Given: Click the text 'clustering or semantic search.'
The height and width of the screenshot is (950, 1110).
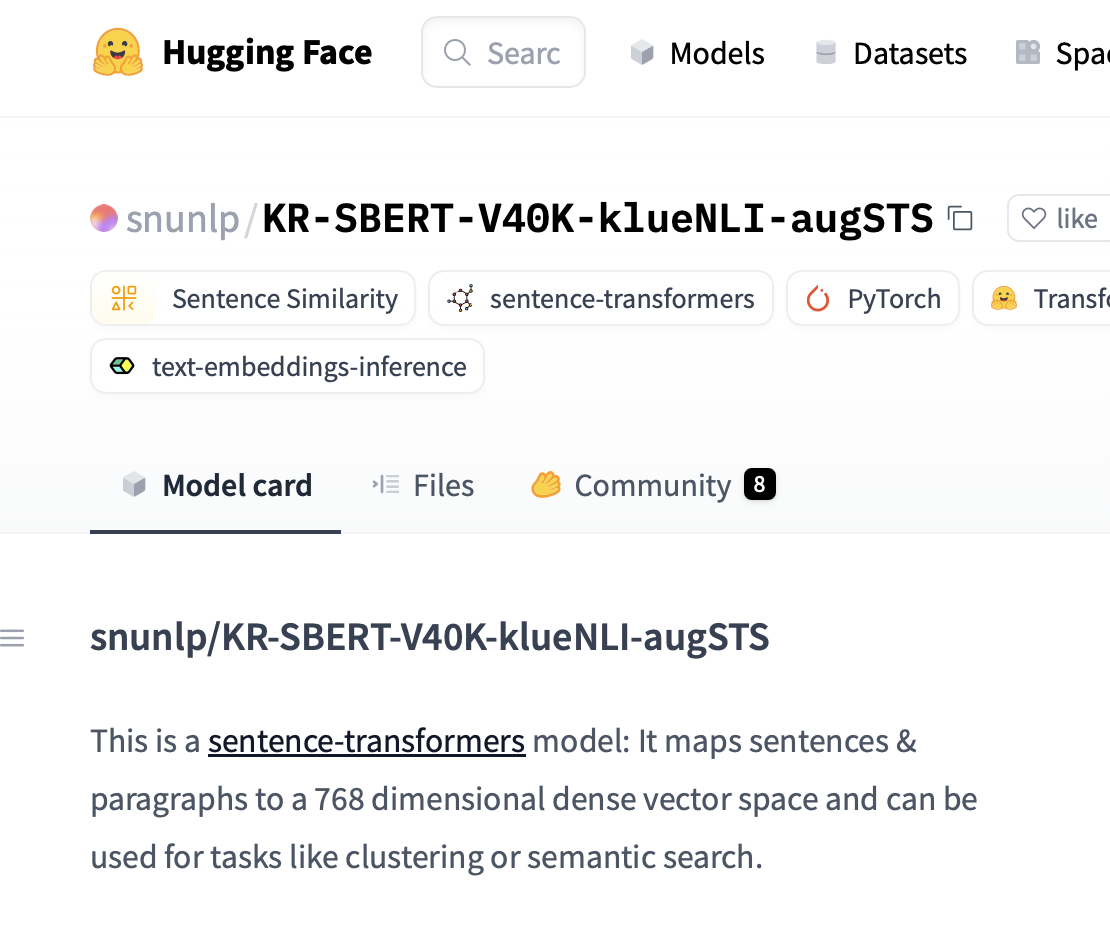Looking at the screenshot, I should point(554,857).
